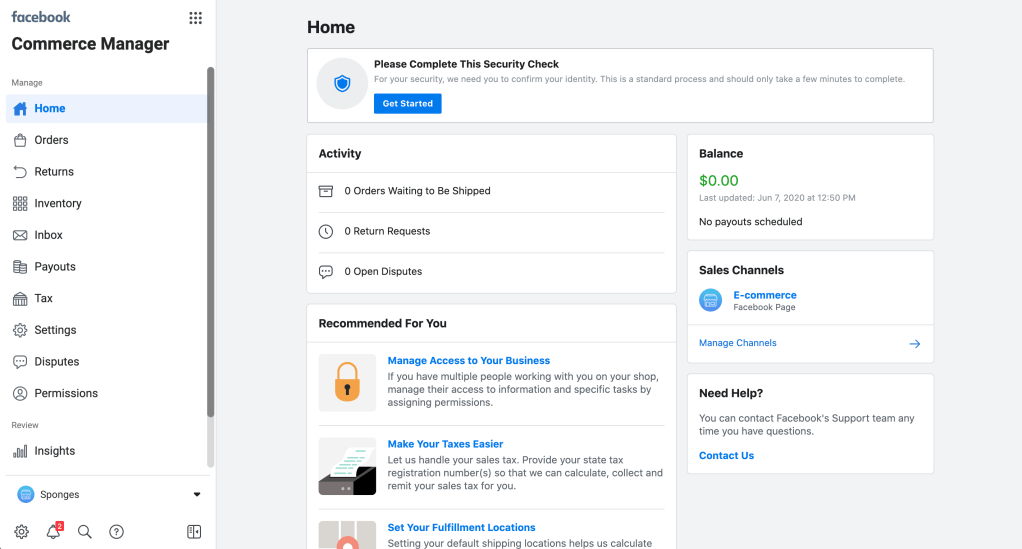Open the search magnifier icon
Screen dimensions: 1022x549
[x=85, y=532]
